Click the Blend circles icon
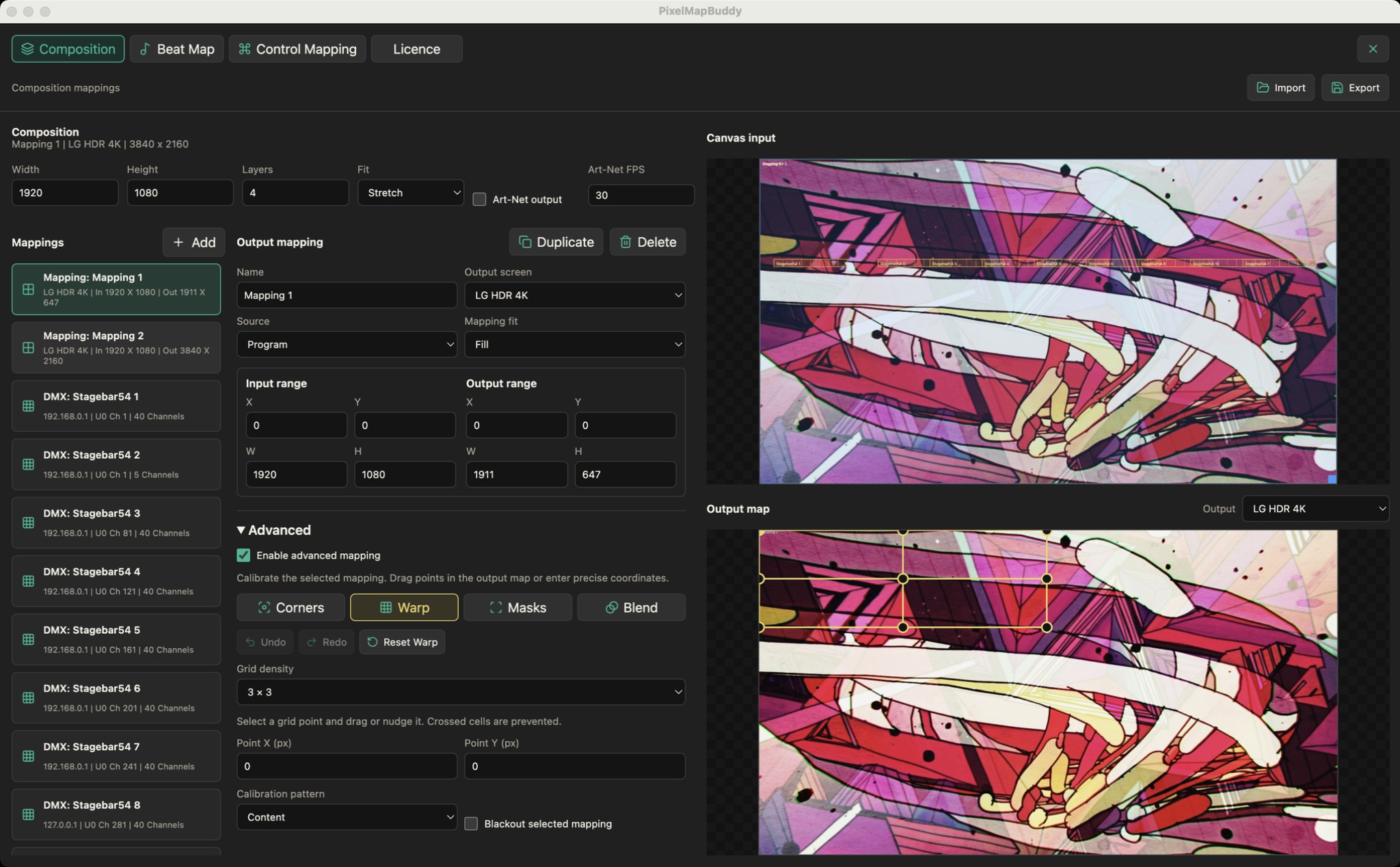 [611, 607]
